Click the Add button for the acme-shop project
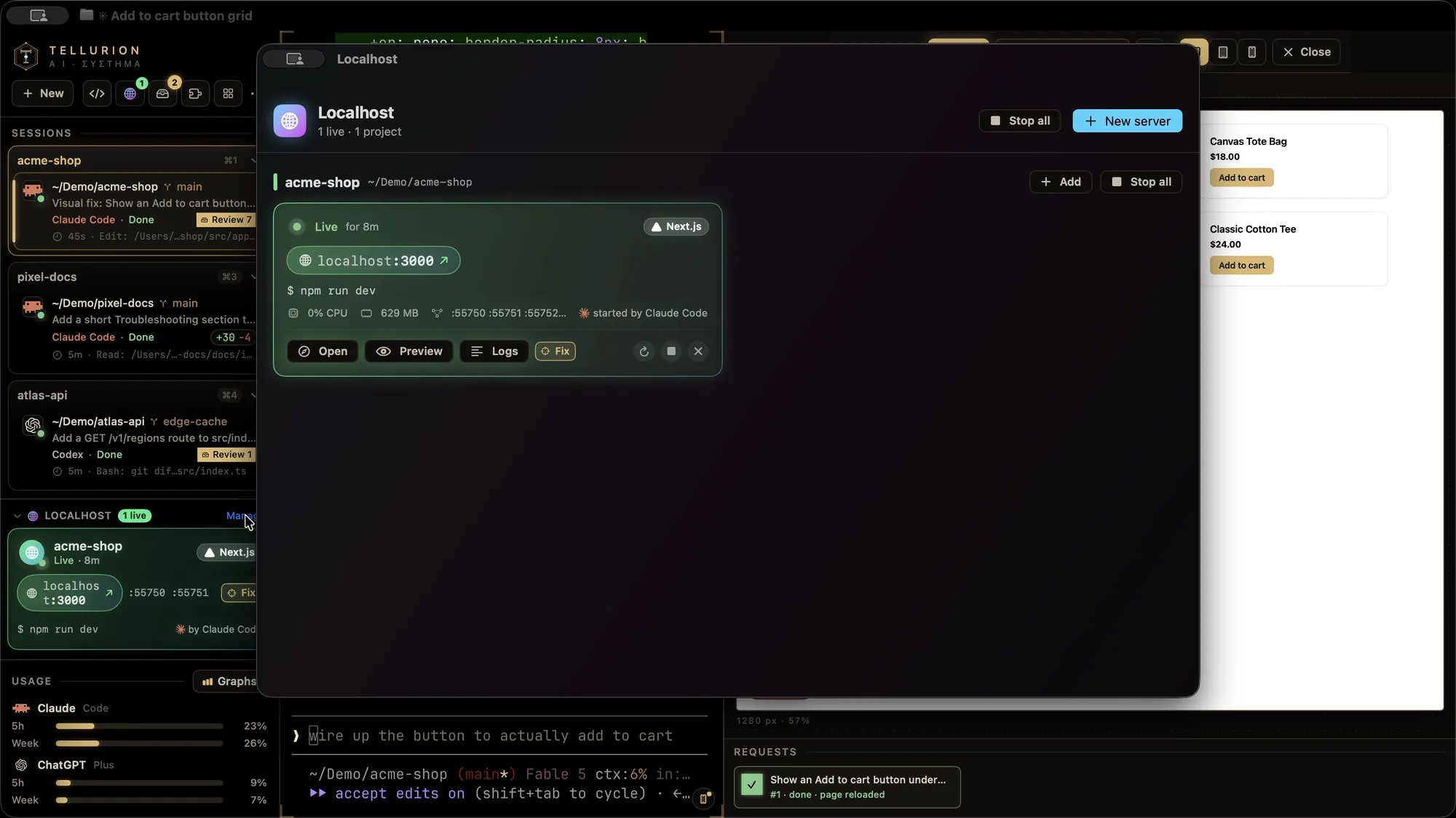The width and height of the screenshot is (1456, 818). pyautogui.click(x=1061, y=182)
